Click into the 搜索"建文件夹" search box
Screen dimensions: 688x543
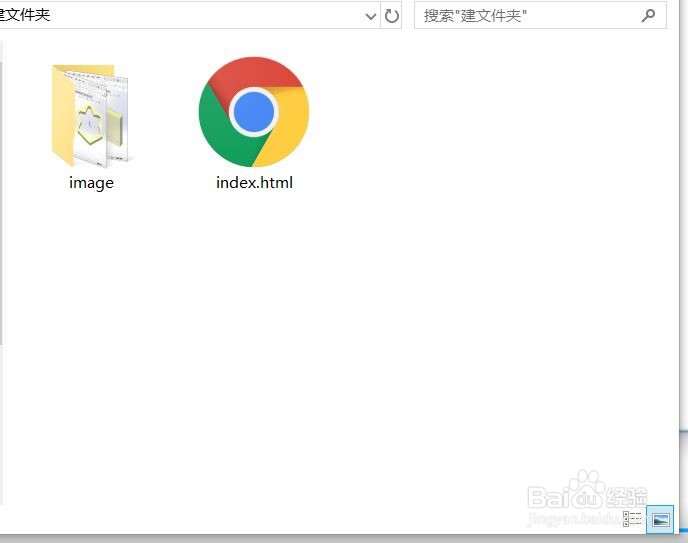pyautogui.click(x=540, y=15)
